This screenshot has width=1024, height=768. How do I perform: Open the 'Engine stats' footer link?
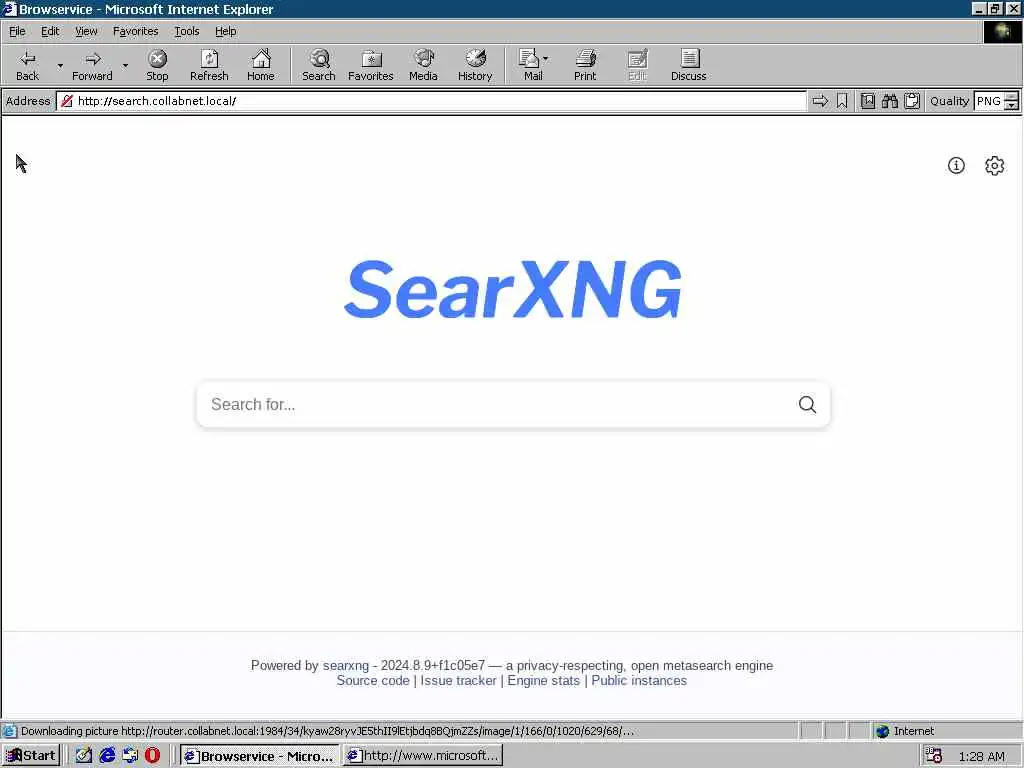tap(543, 680)
